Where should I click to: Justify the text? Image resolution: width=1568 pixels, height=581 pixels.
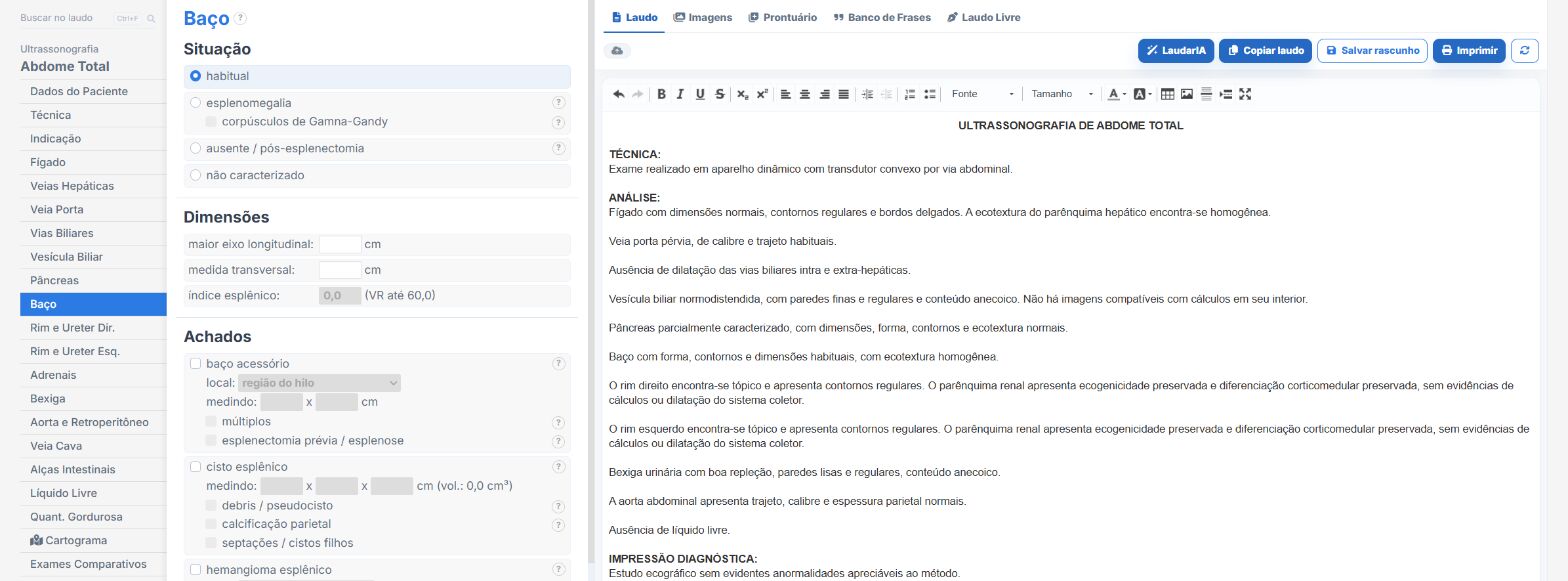tap(843, 94)
